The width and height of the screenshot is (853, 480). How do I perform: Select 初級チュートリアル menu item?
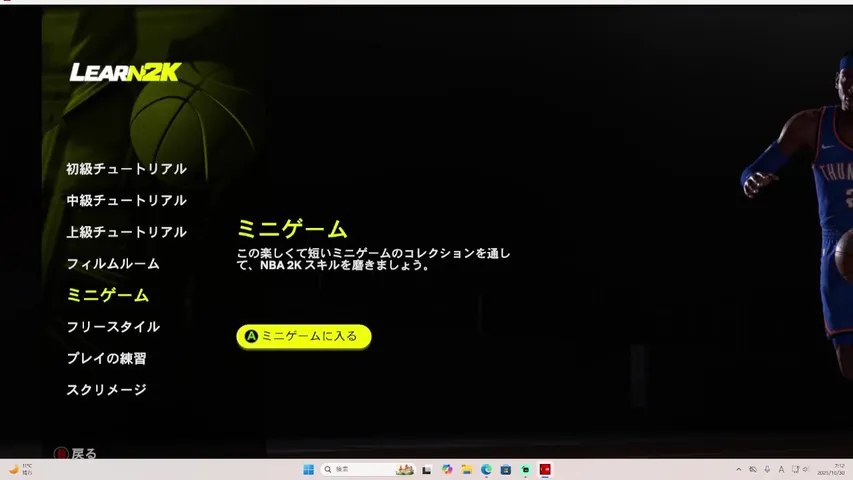point(126,169)
